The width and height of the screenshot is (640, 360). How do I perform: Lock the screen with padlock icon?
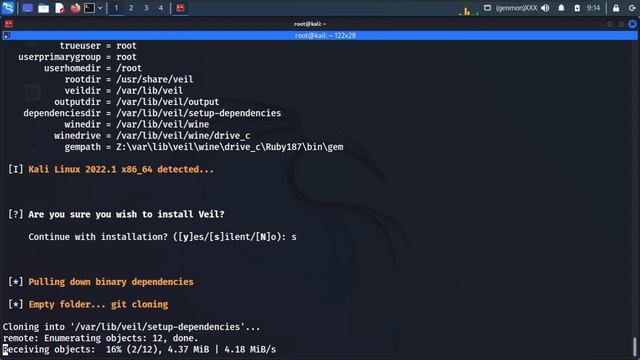click(616, 8)
